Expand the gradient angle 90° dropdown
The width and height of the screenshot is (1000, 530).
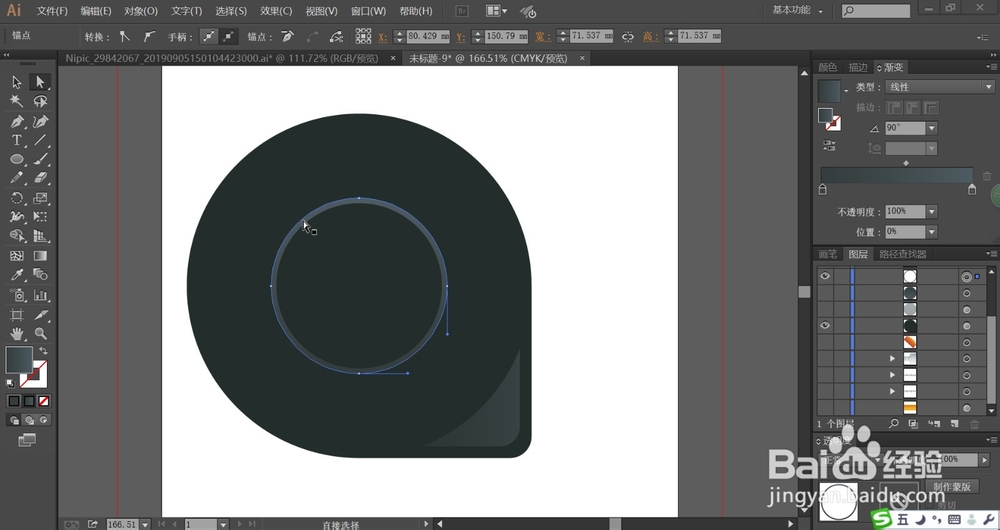pos(932,128)
